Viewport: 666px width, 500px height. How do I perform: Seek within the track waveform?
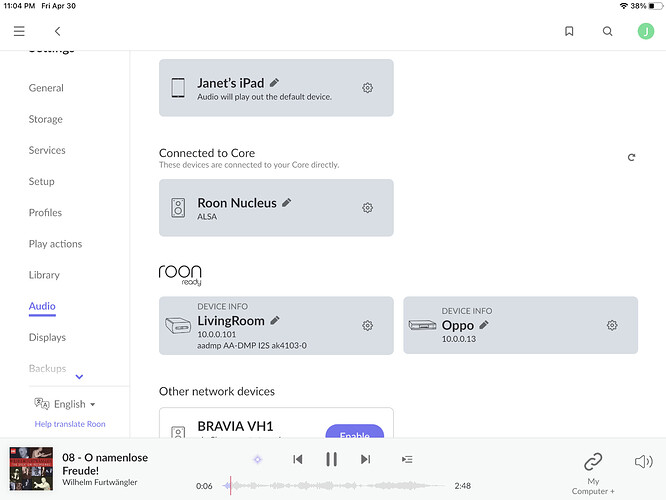pyautogui.click(x=333, y=486)
